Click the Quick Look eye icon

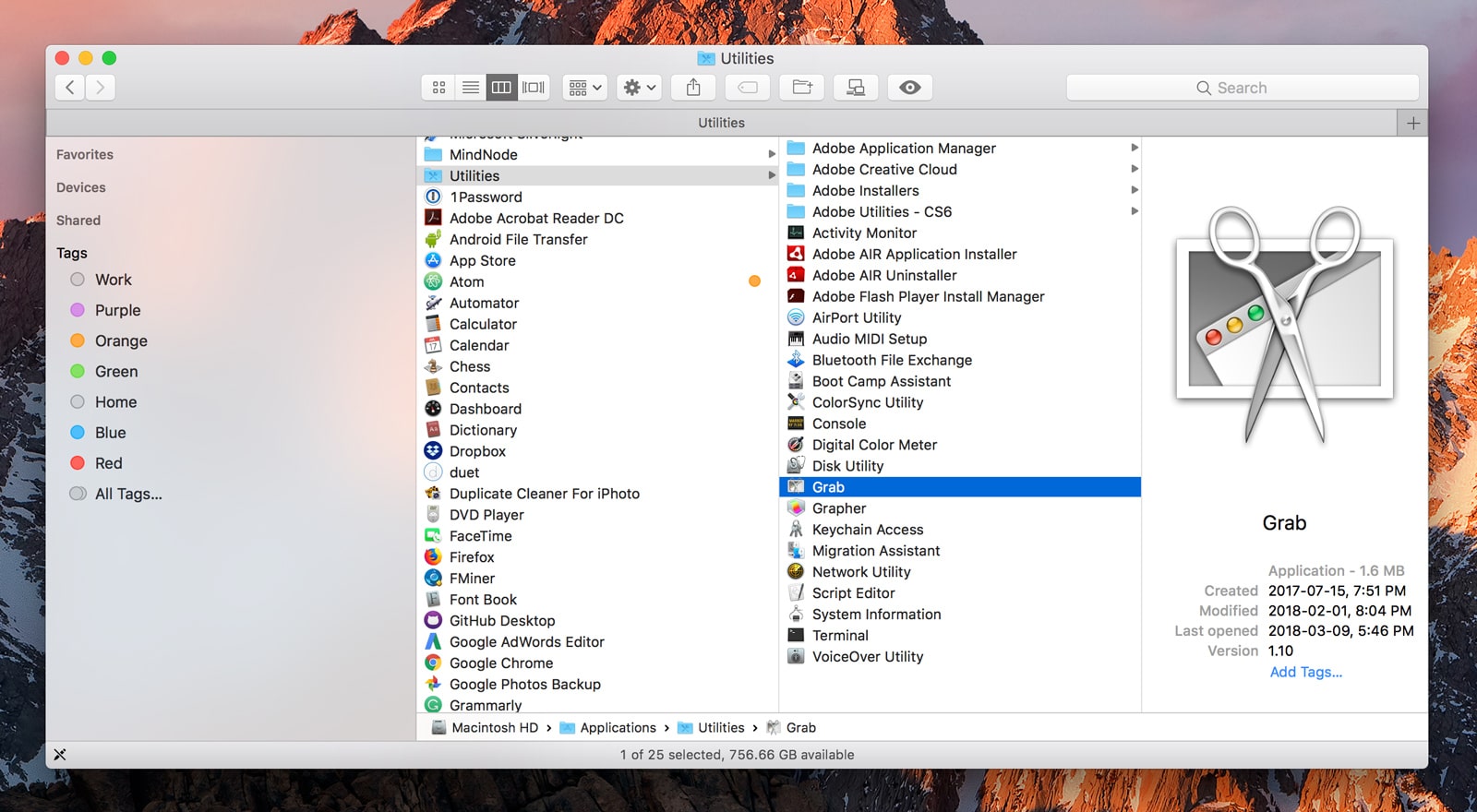(x=910, y=88)
